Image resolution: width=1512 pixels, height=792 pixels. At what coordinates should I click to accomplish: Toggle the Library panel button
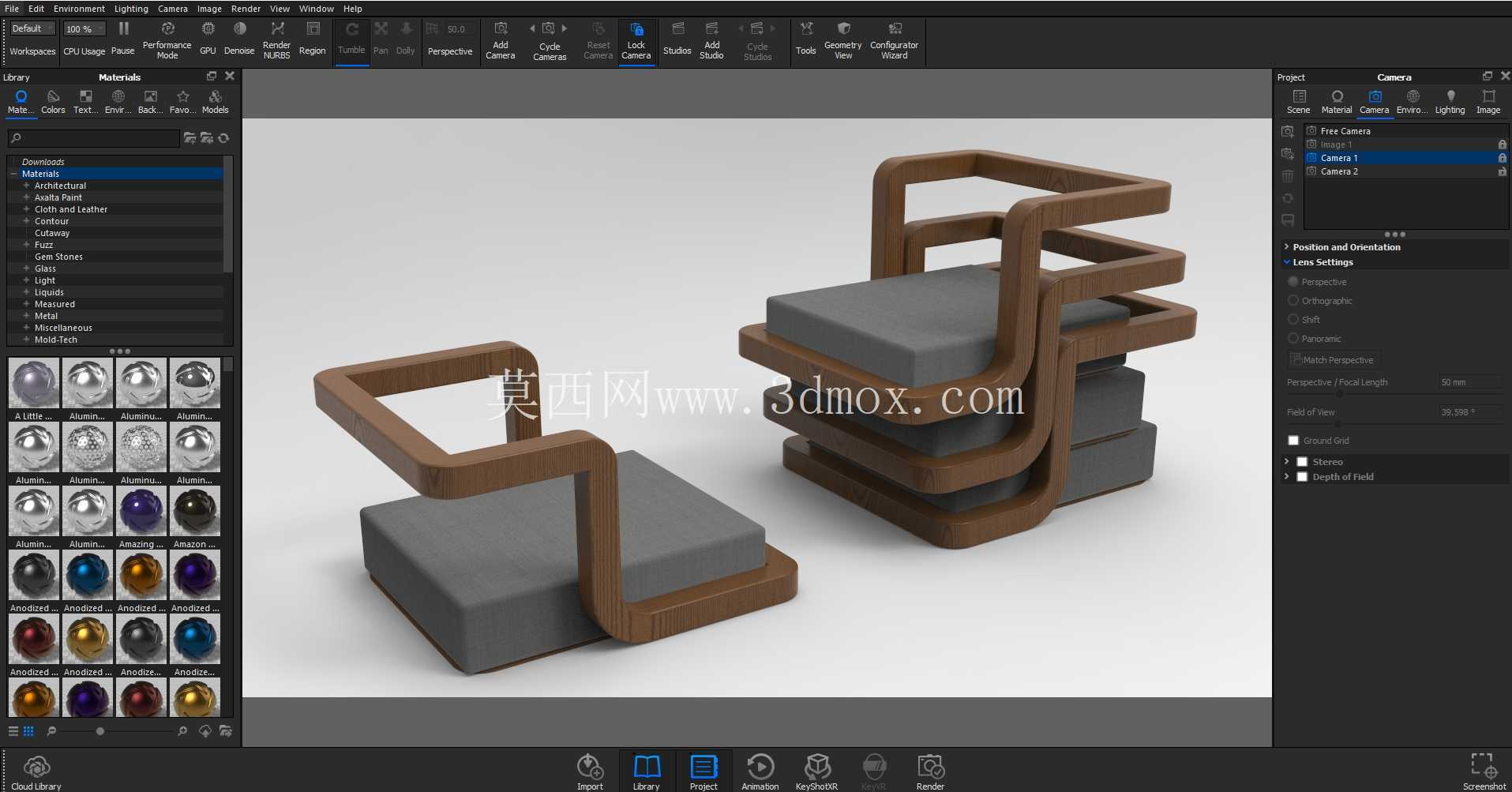coord(647,771)
